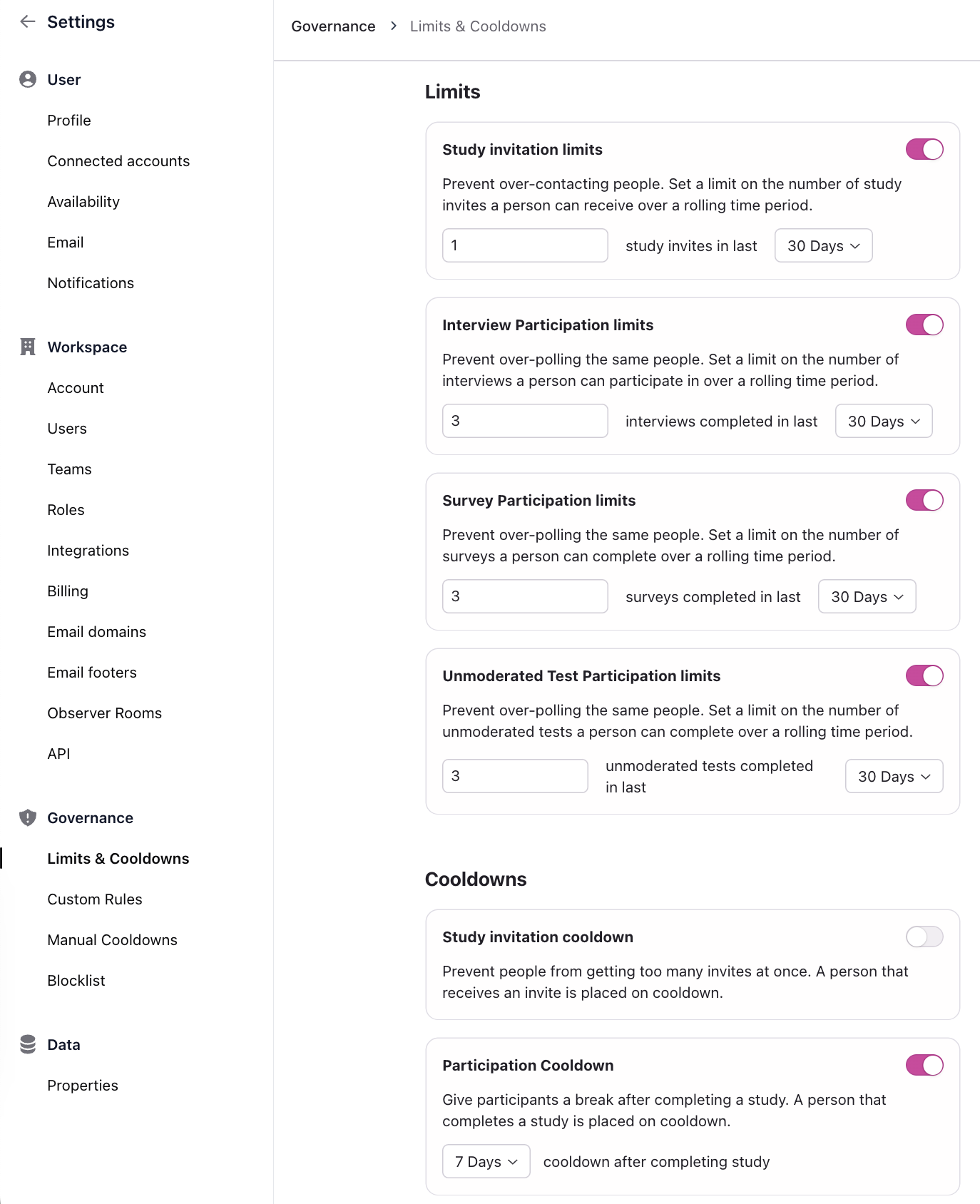
Task: Click the Governance shield icon
Action: coord(28,818)
